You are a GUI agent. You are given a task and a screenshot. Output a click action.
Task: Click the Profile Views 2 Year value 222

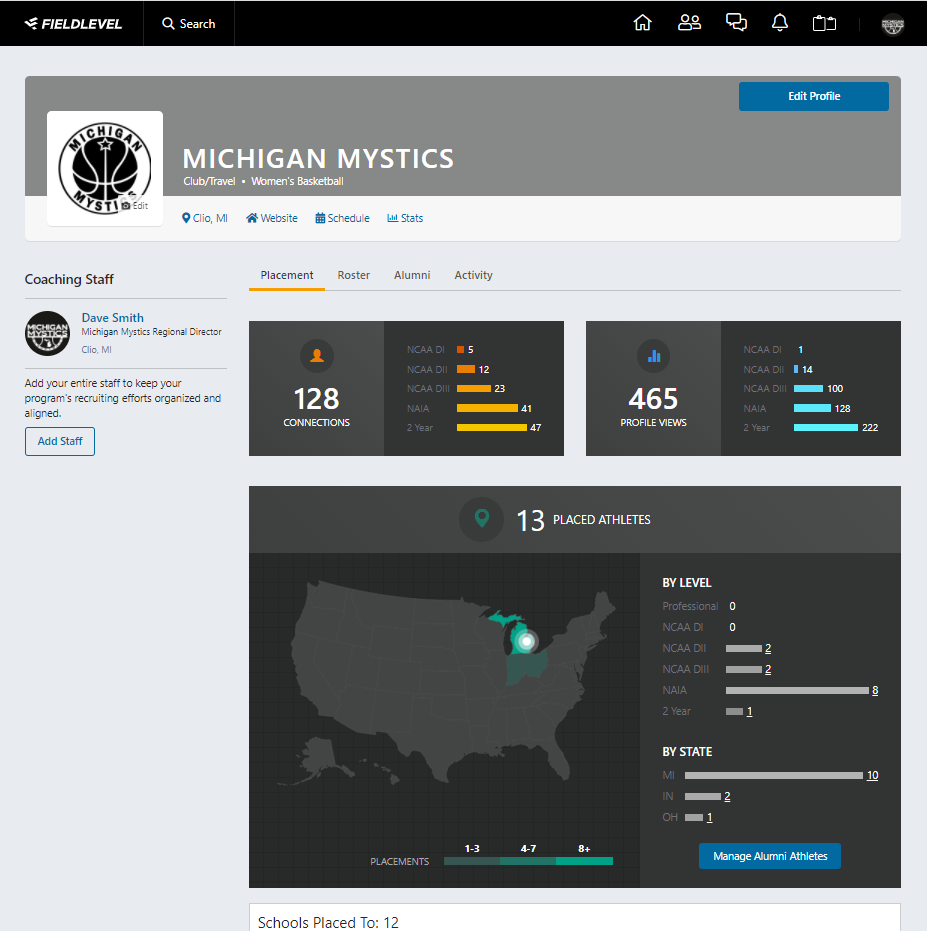pyautogui.click(x=870, y=428)
